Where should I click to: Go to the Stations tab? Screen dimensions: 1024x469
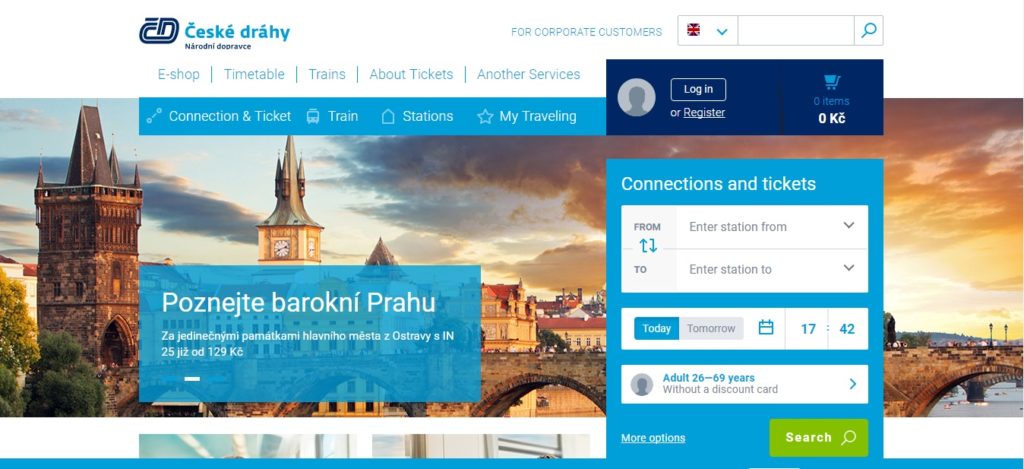(x=417, y=116)
